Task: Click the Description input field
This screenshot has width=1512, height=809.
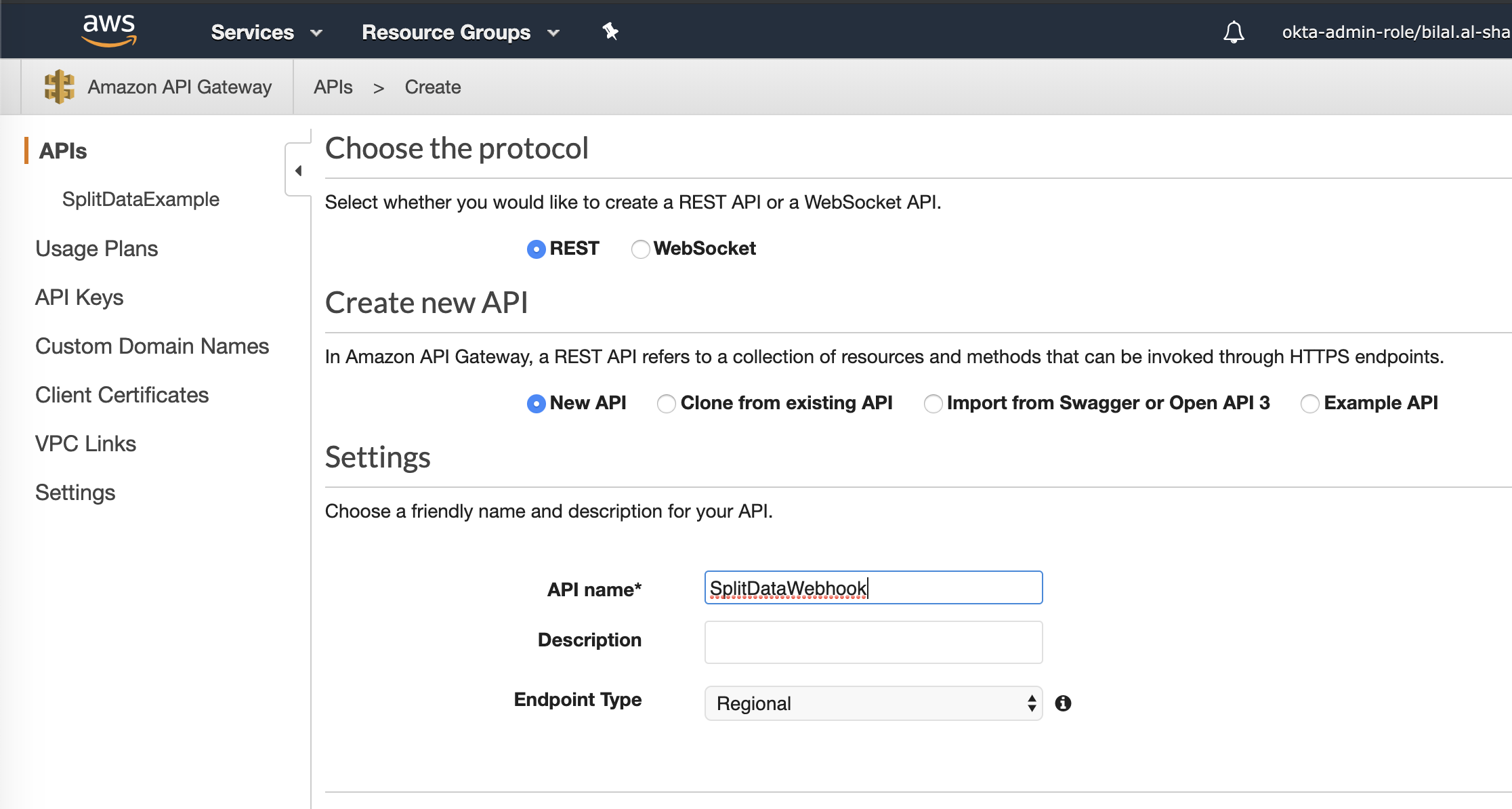Action: 873,642
